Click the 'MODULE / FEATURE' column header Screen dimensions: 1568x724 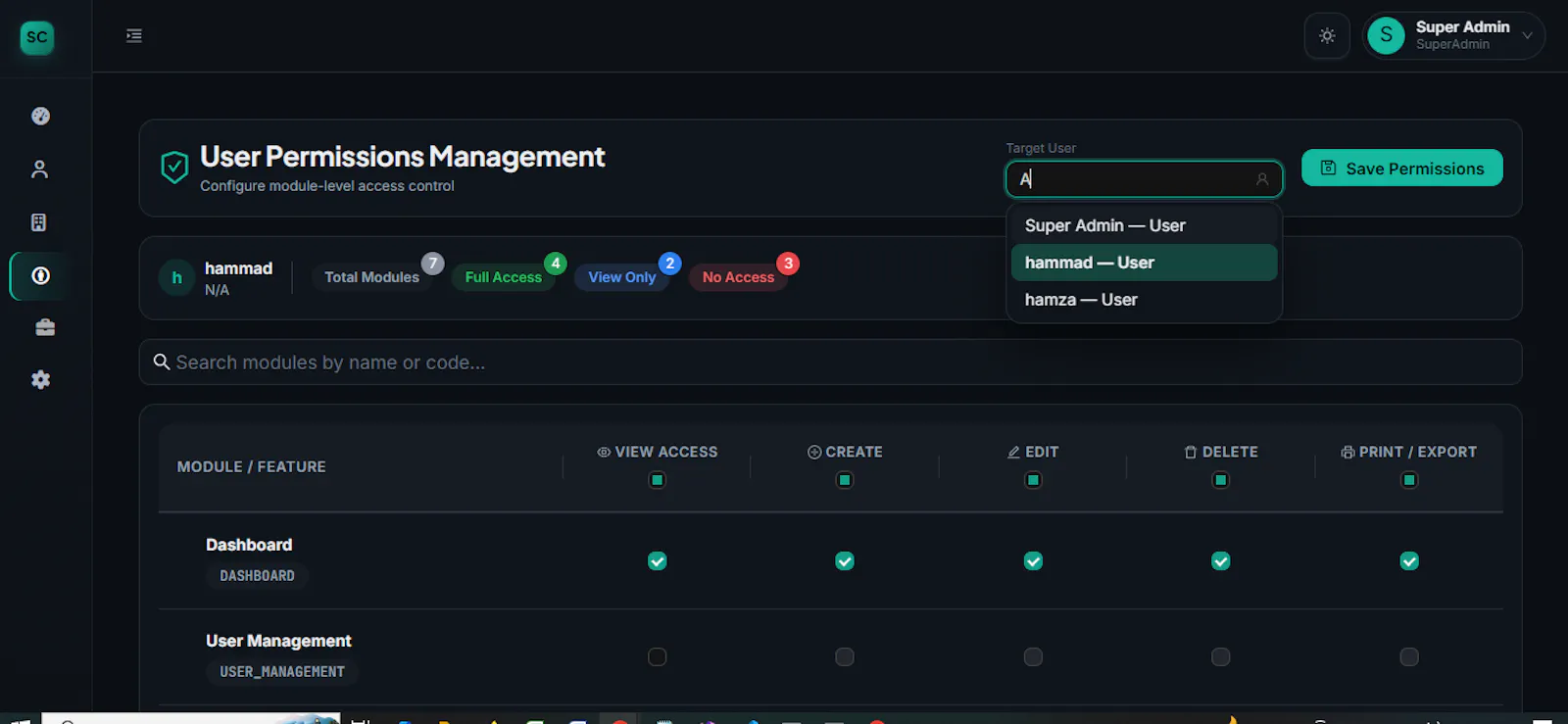tap(251, 467)
